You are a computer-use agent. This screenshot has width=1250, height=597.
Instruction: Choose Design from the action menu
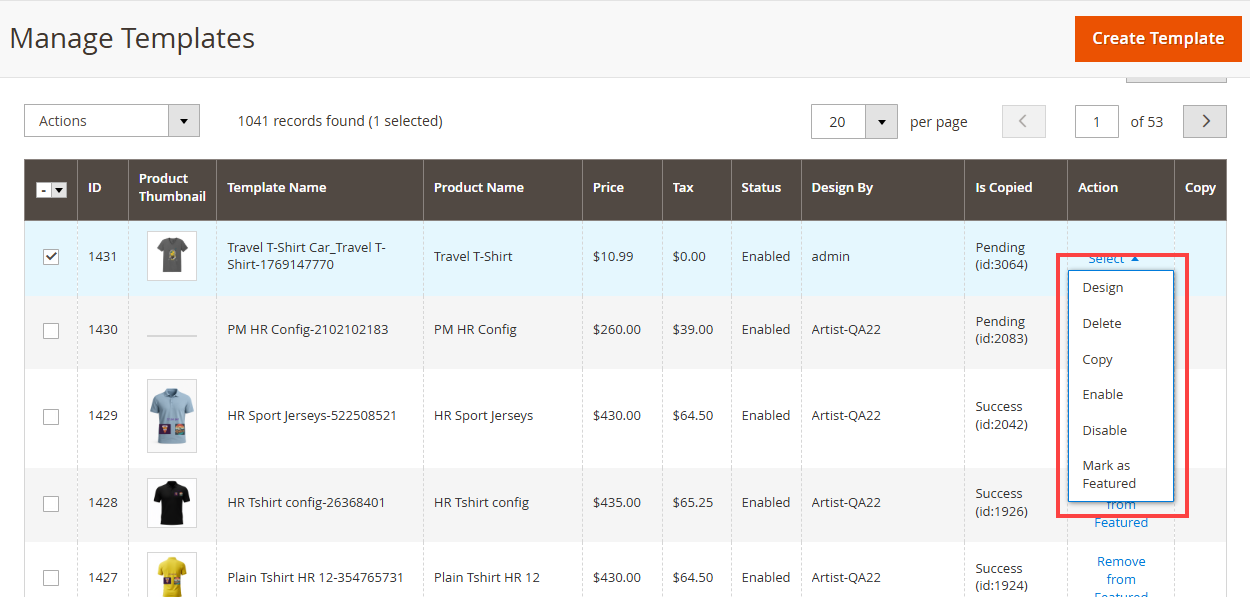(1103, 288)
